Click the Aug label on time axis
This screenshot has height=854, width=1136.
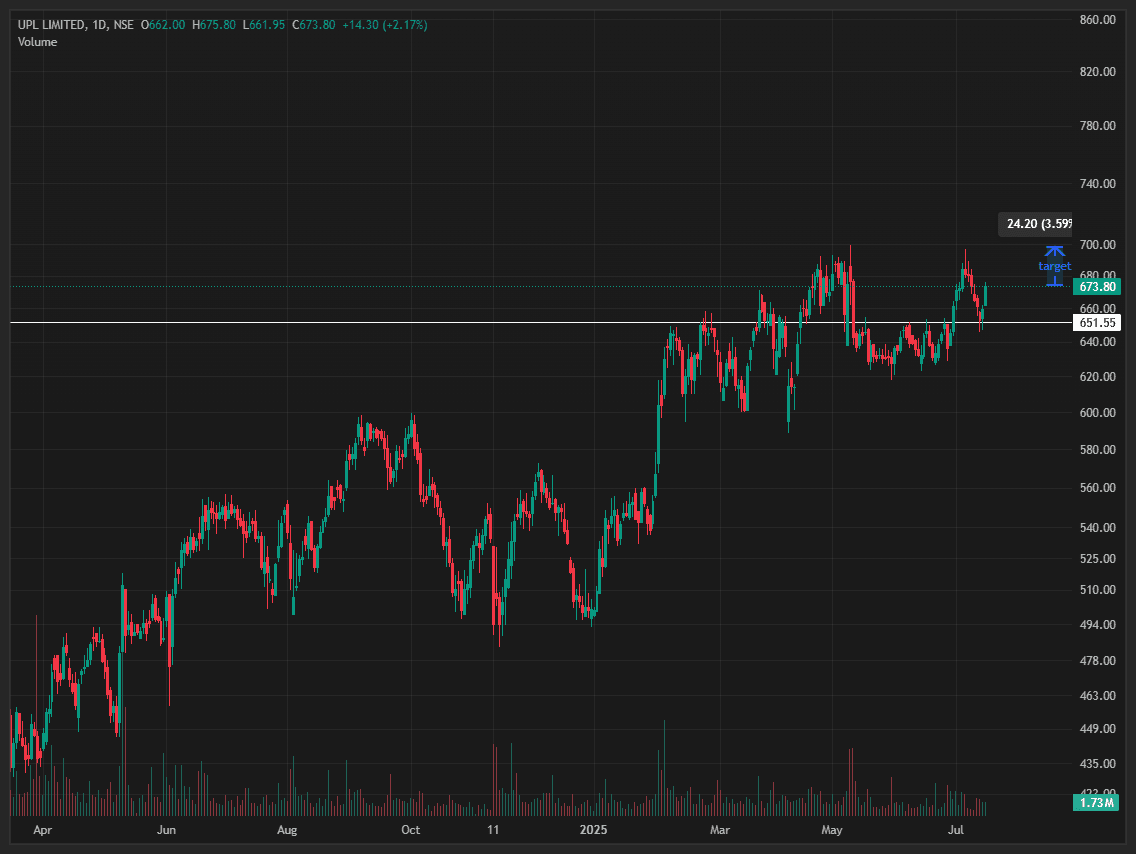click(287, 830)
